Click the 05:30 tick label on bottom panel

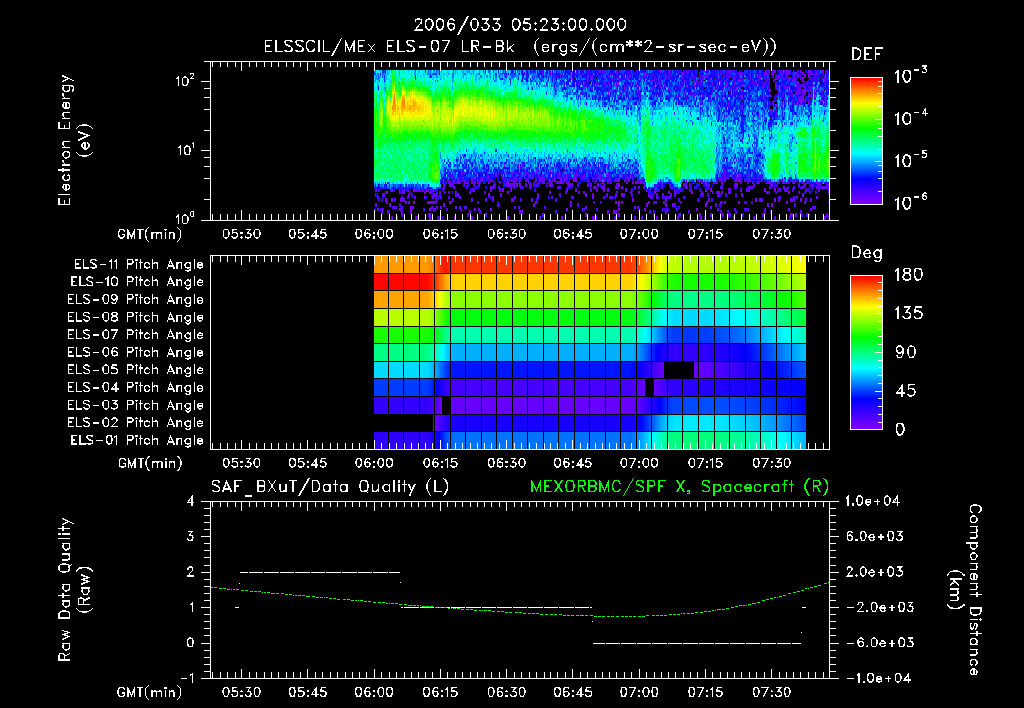242,692
